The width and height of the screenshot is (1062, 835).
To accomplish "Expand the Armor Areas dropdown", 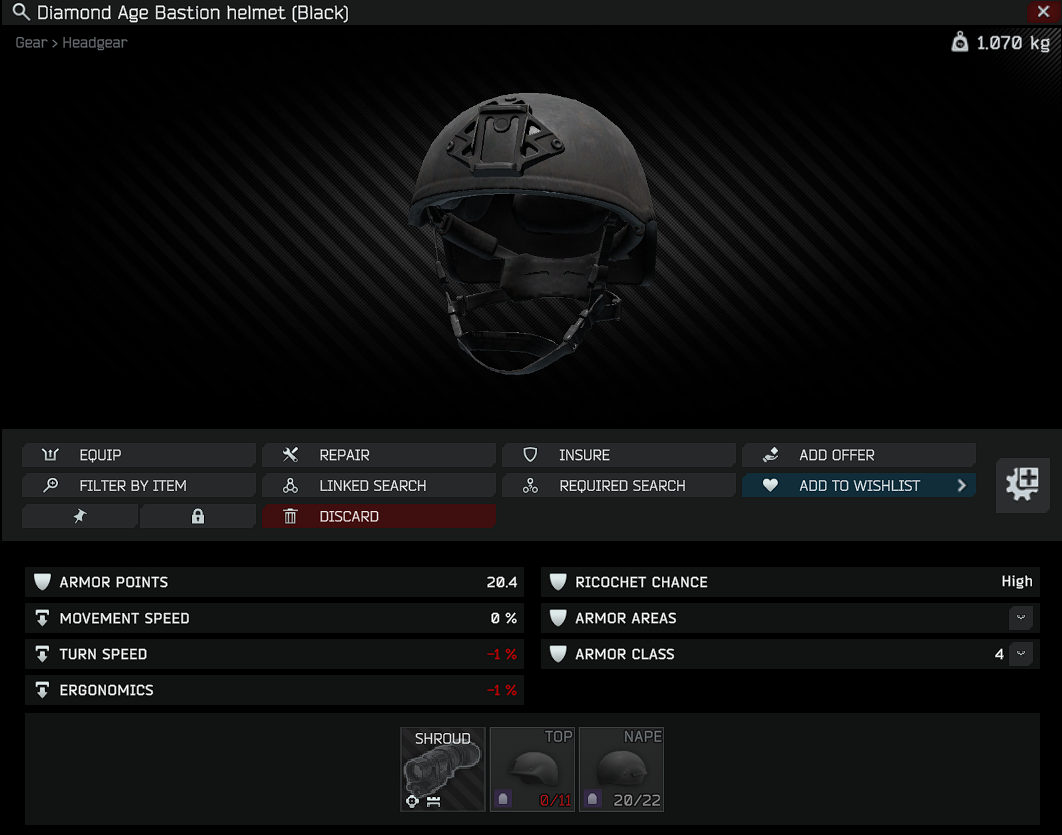I will point(1020,618).
